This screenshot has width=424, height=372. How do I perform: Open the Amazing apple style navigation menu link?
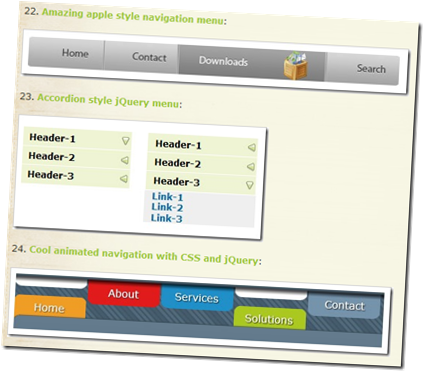point(132,16)
